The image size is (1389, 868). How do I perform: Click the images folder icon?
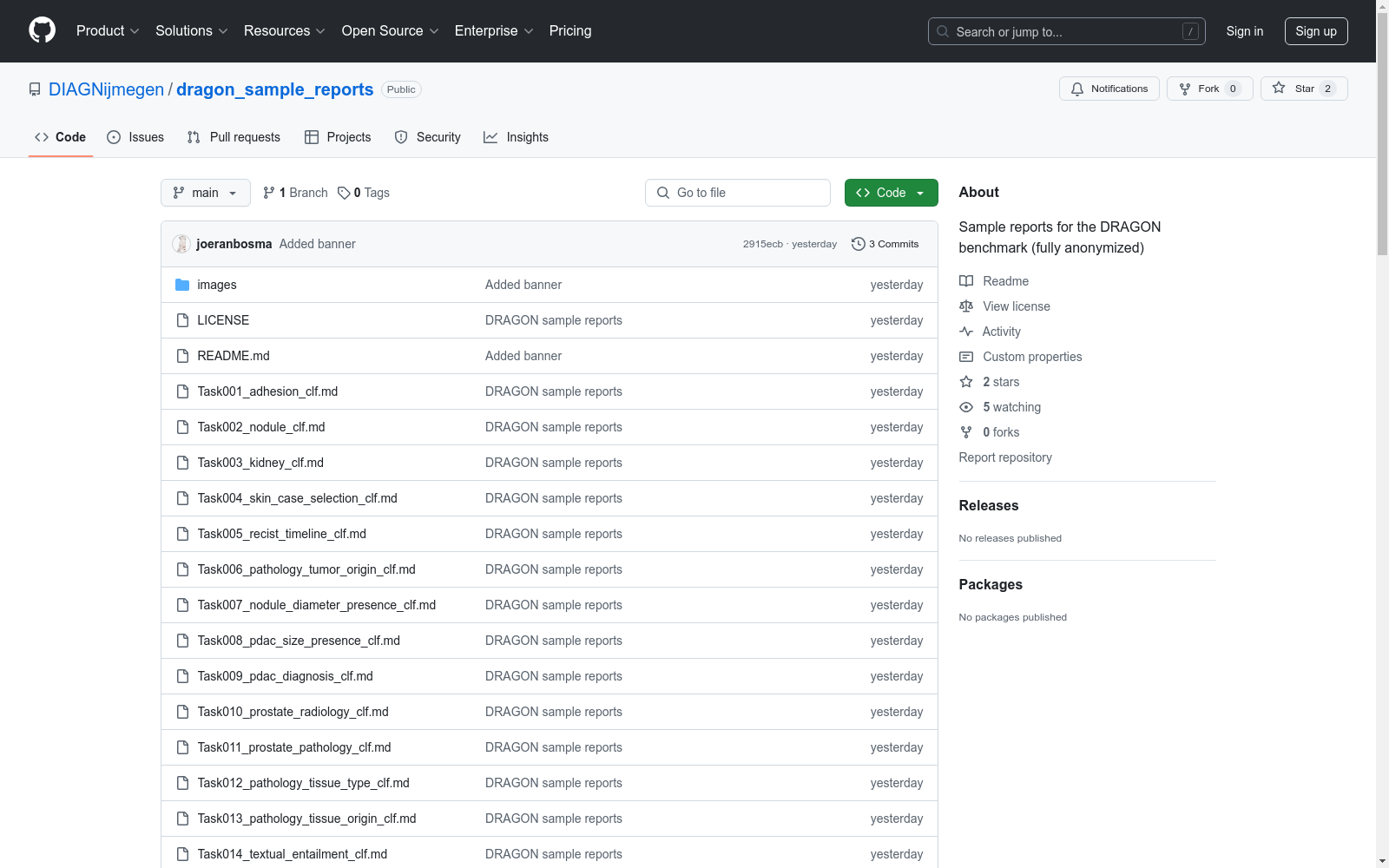182,285
